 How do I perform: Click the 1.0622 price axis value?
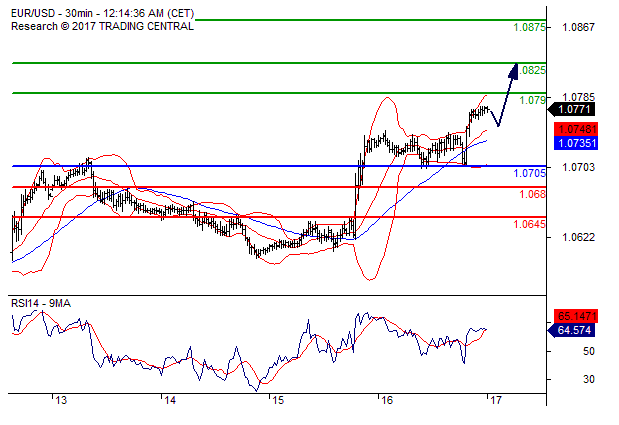point(578,237)
